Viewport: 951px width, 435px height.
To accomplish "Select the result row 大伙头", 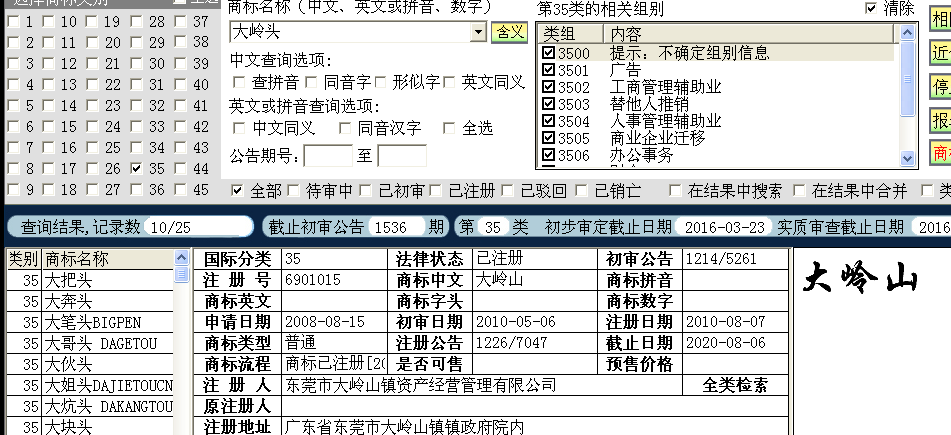I will [x=90, y=365].
